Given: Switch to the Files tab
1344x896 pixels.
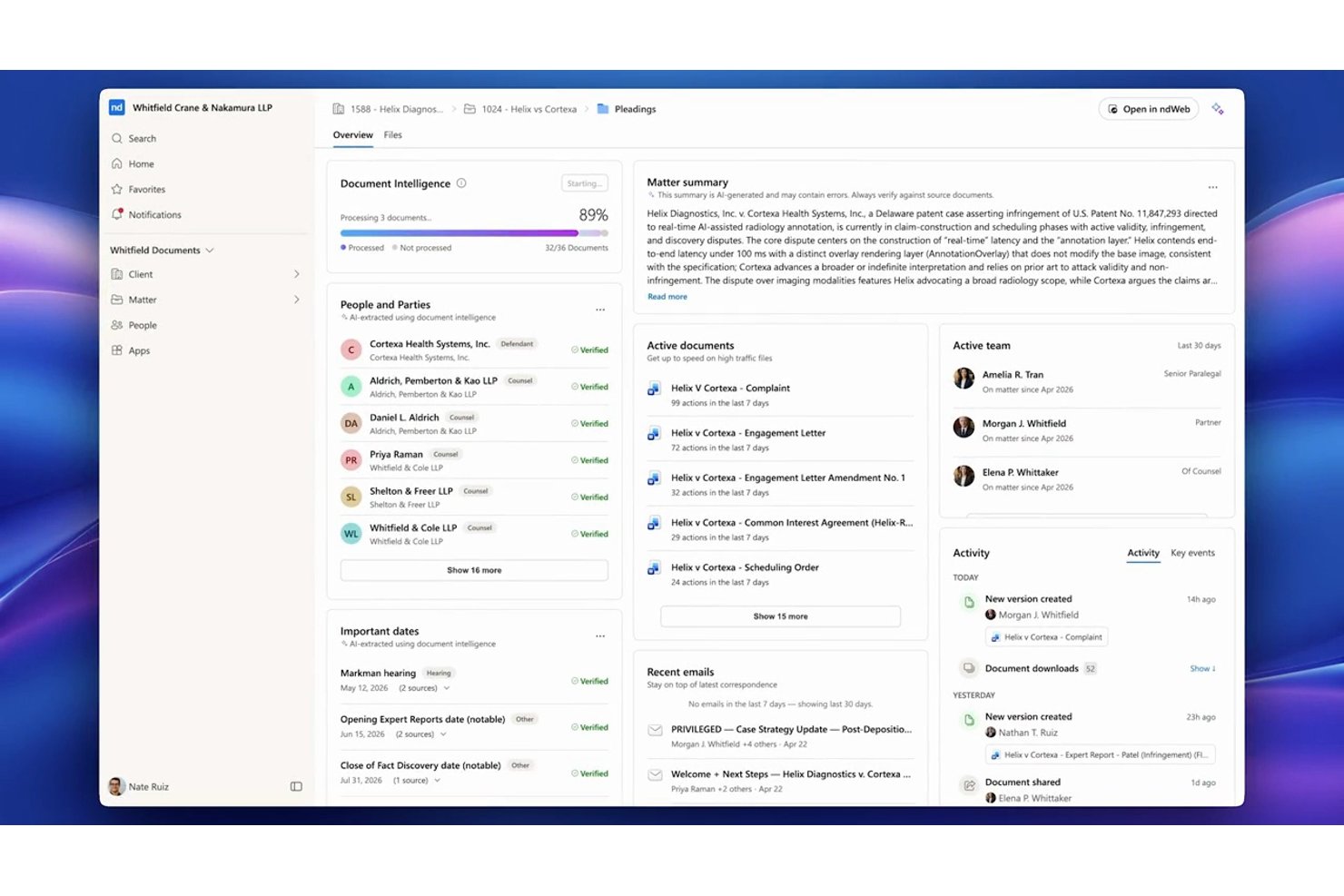Looking at the screenshot, I should point(392,135).
